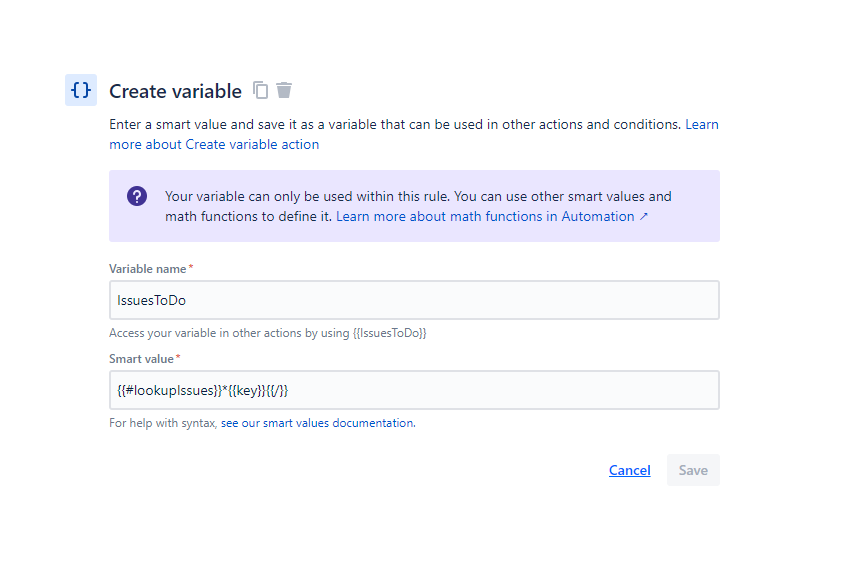Open the smart values documentation link
This screenshot has width=868, height=568.
[x=318, y=423]
